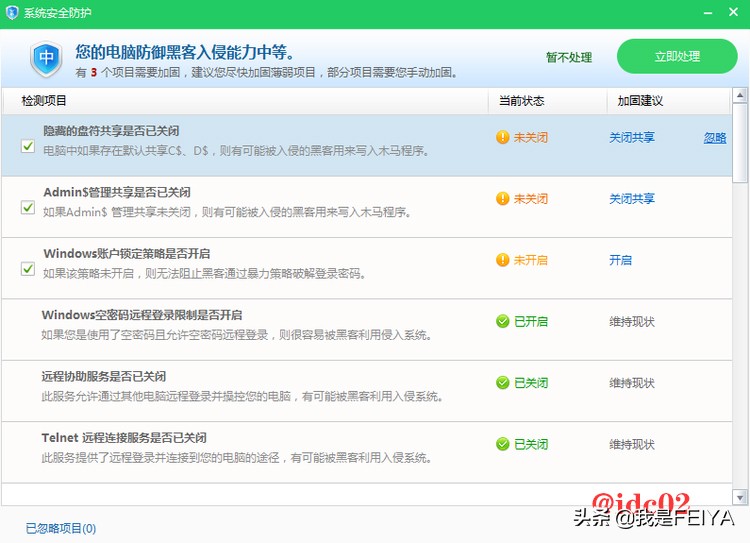Click 未关闭 status in Admin$管理共享 row

coord(530,199)
